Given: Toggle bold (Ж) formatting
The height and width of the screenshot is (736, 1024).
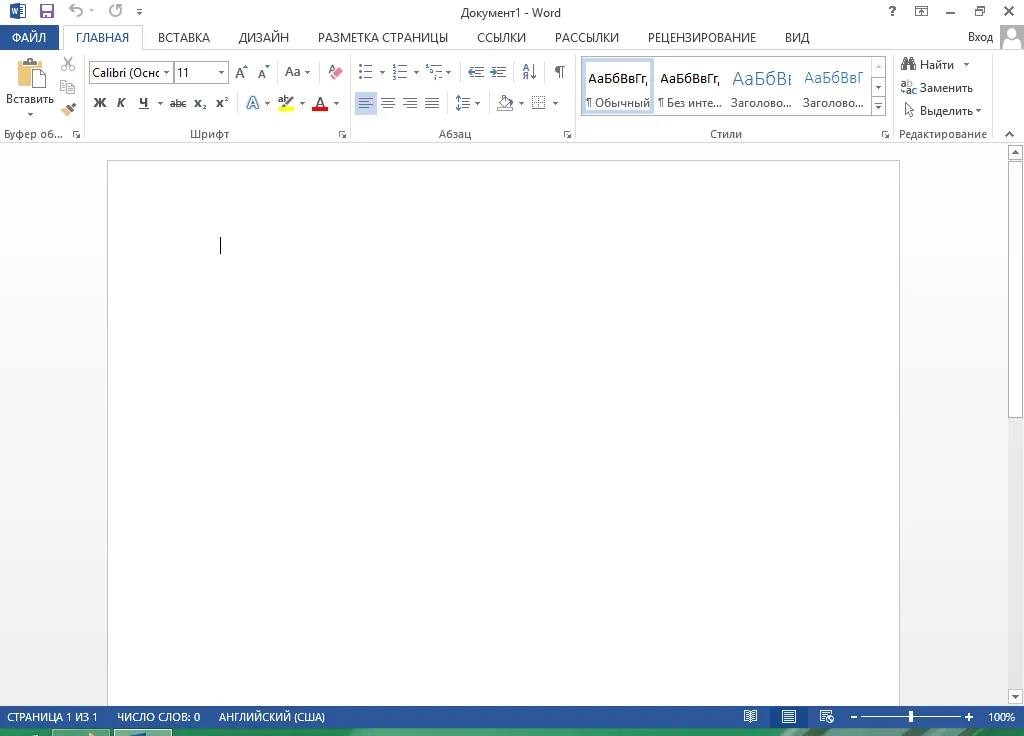Looking at the screenshot, I should 100,103.
